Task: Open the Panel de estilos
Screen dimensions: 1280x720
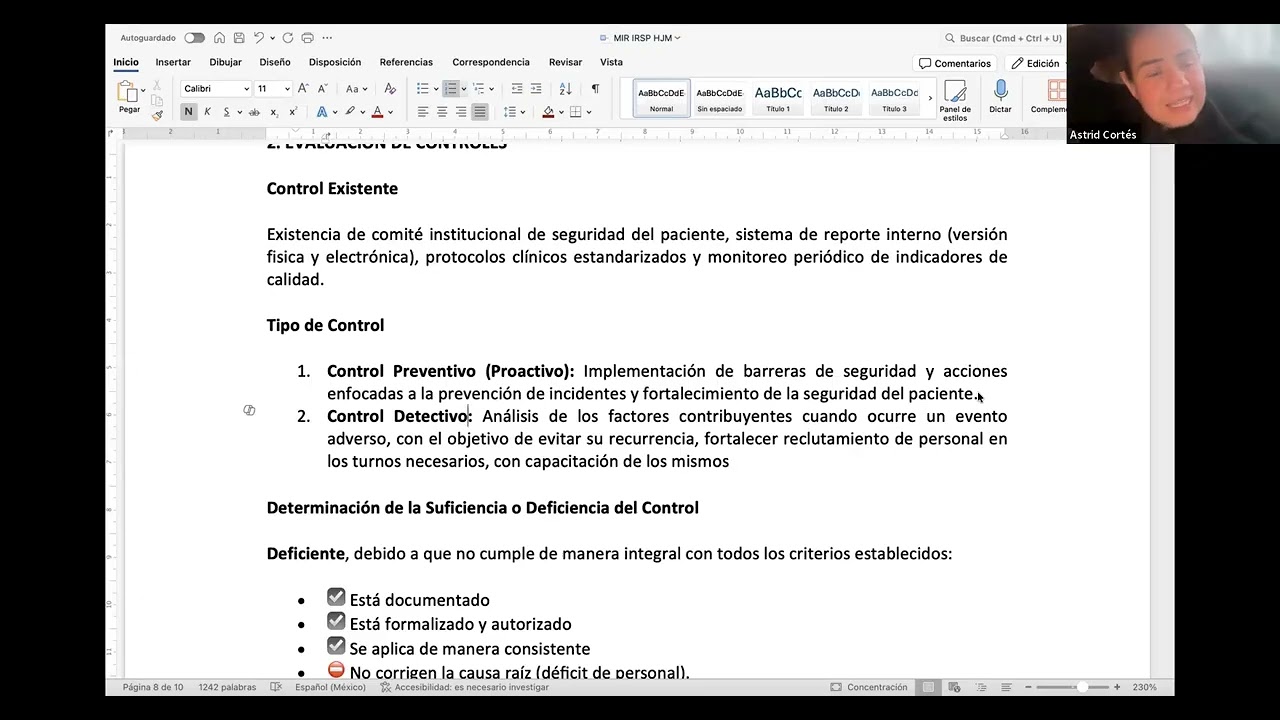Action: click(x=955, y=101)
